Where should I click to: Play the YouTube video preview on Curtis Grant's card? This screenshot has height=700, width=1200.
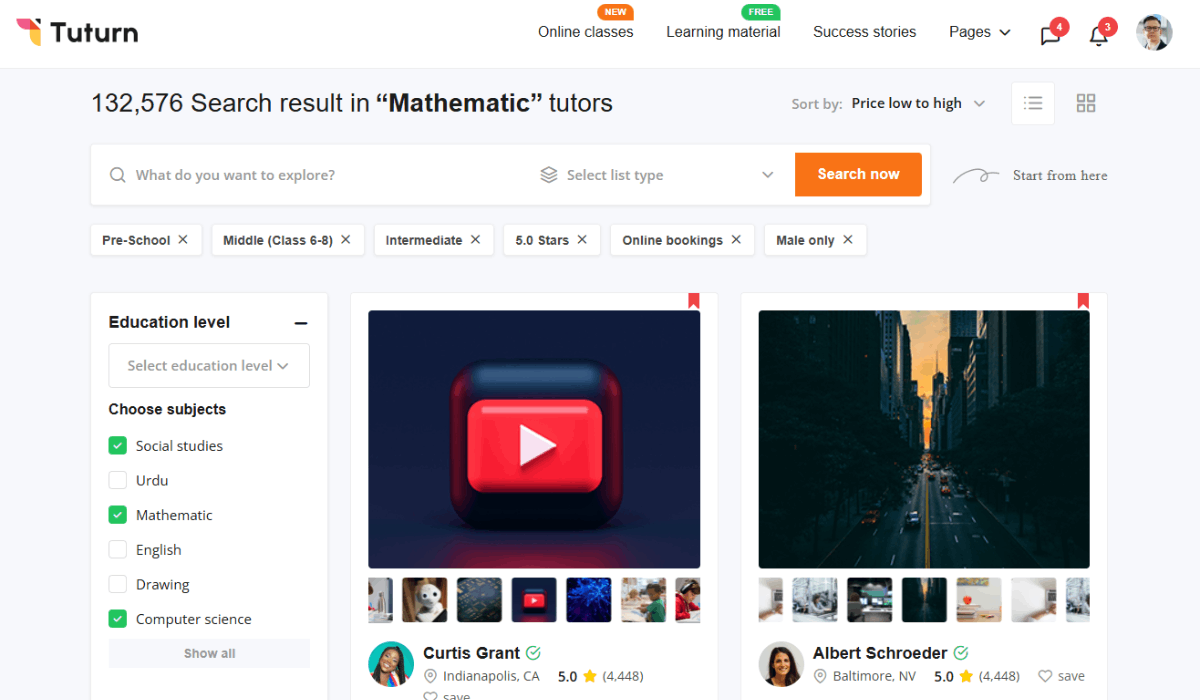534,439
